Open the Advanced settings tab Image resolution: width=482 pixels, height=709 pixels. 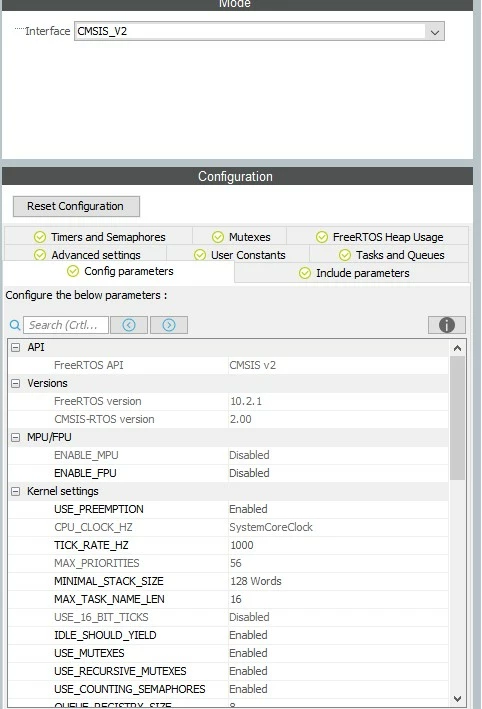click(x=86, y=255)
